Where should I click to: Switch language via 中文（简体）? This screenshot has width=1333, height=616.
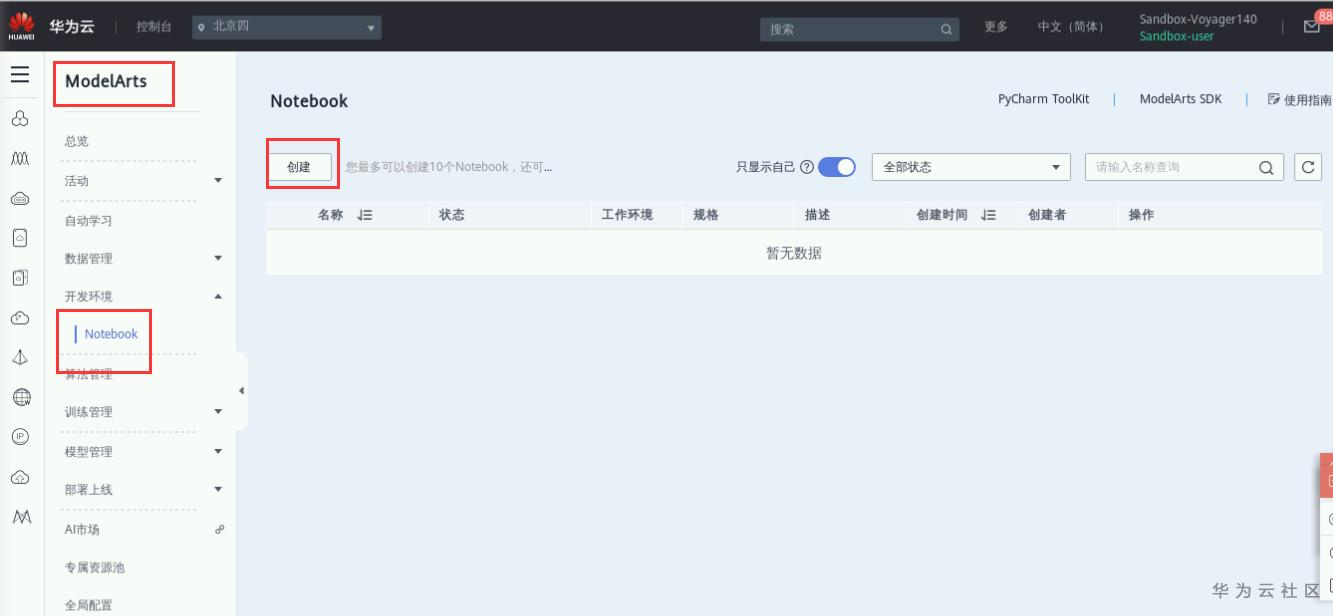point(1071,27)
